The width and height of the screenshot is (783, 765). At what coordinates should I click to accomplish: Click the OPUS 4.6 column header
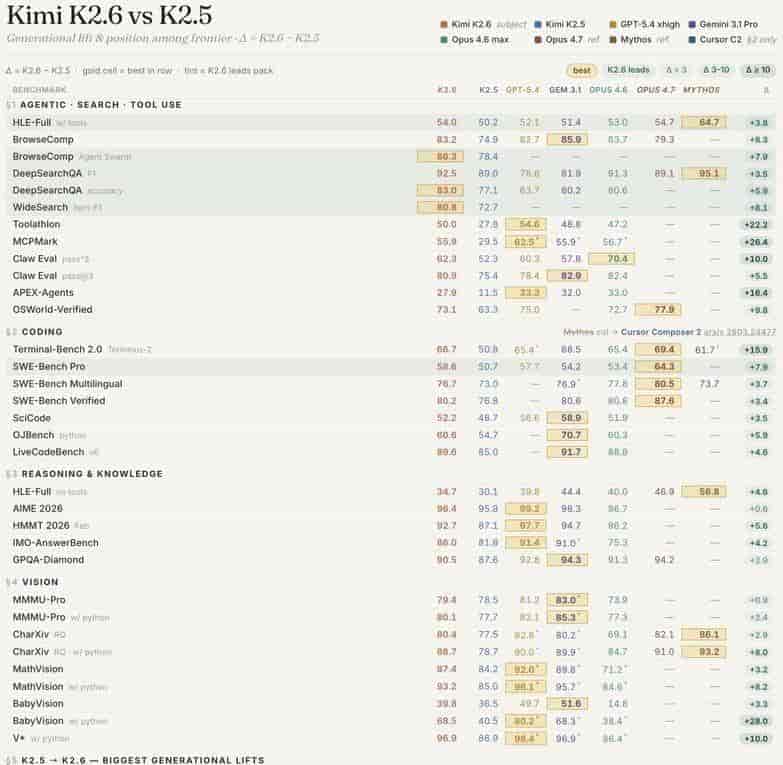(x=608, y=90)
